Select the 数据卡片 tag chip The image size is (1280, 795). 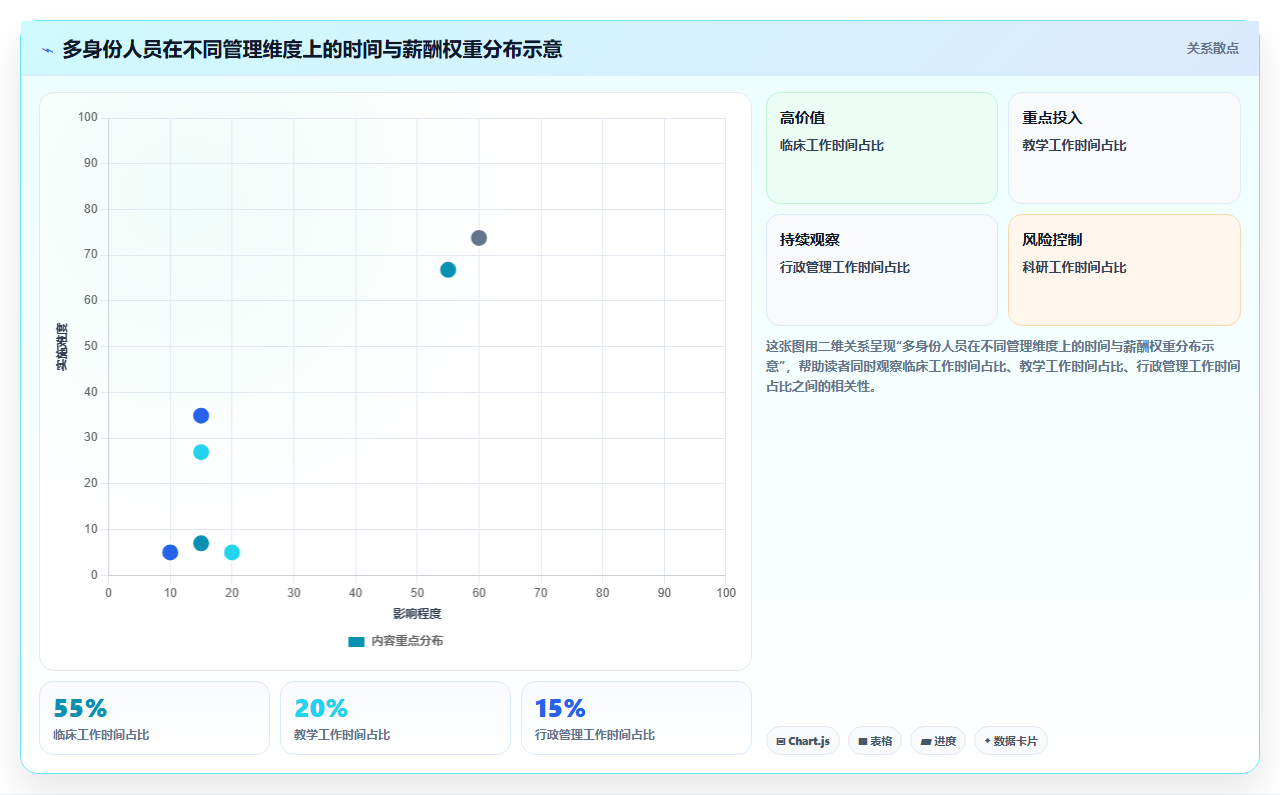(1011, 741)
